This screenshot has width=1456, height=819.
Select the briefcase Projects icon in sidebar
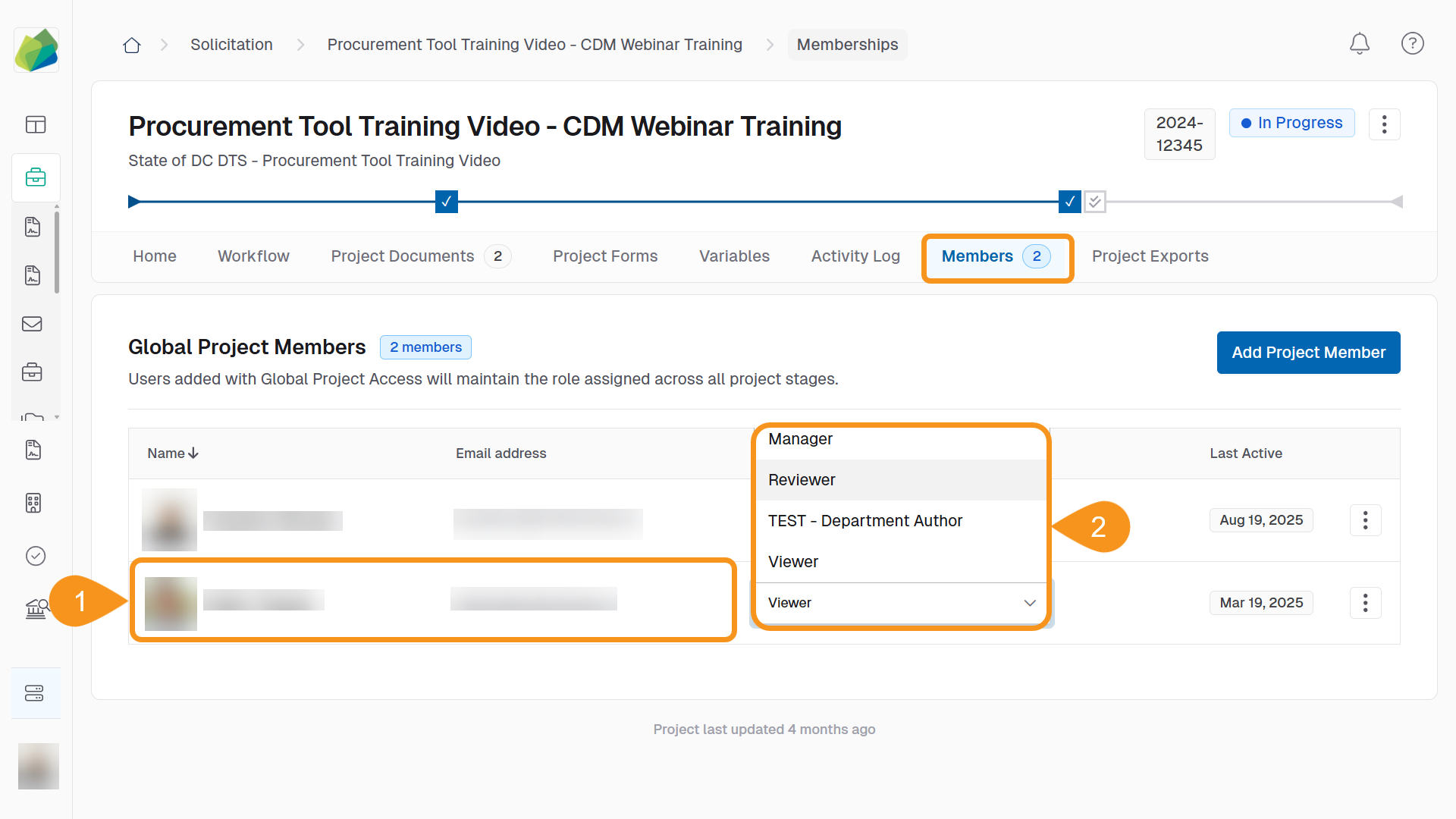point(36,177)
